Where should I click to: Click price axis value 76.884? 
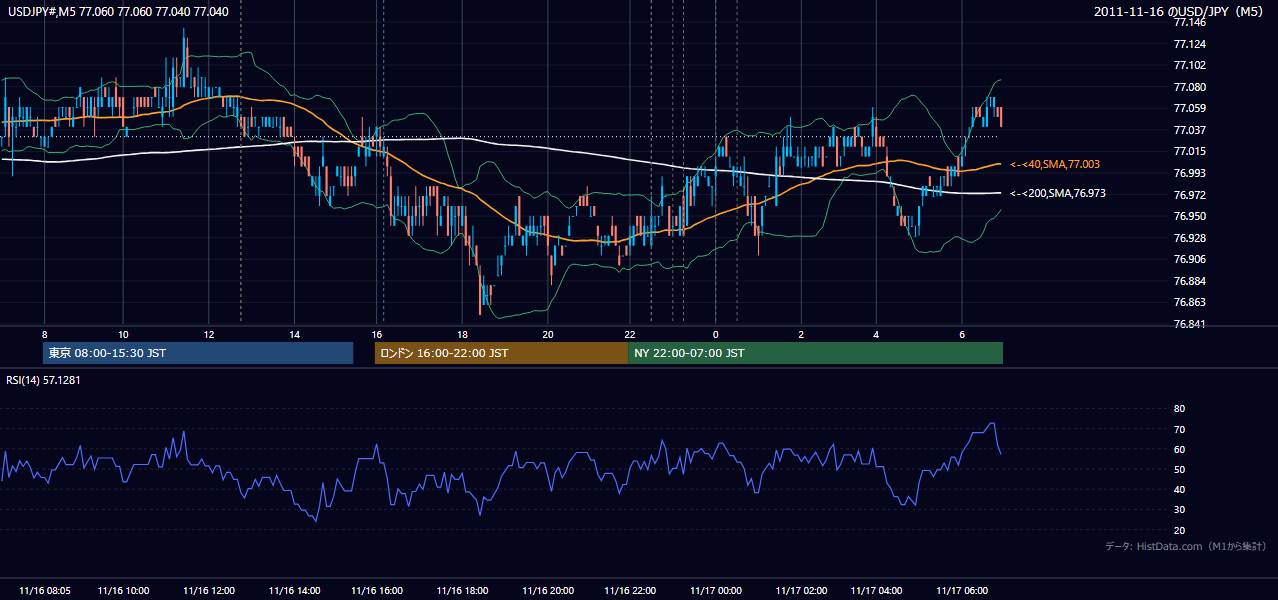pyautogui.click(x=1189, y=281)
